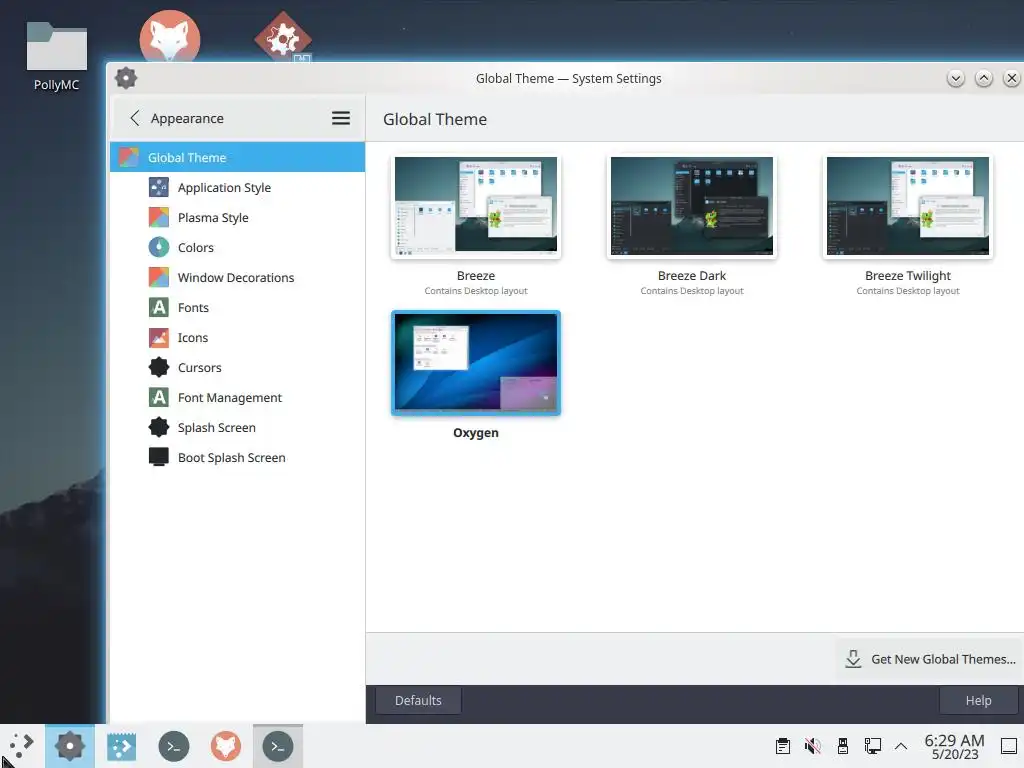Click the Cursors icon

coord(159,368)
